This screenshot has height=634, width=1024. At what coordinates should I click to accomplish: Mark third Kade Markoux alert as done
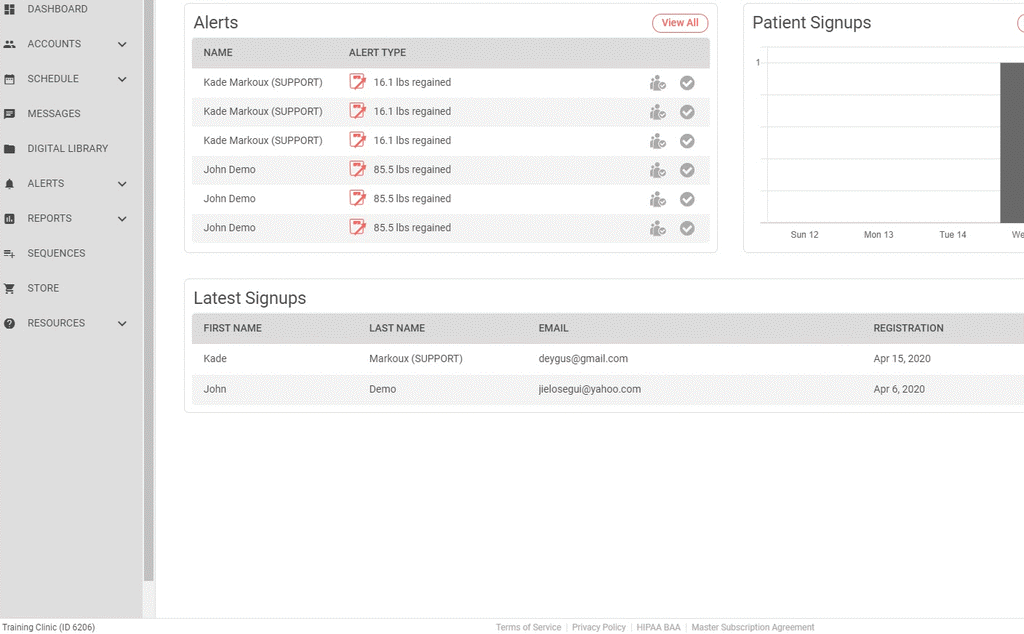click(x=687, y=141)
